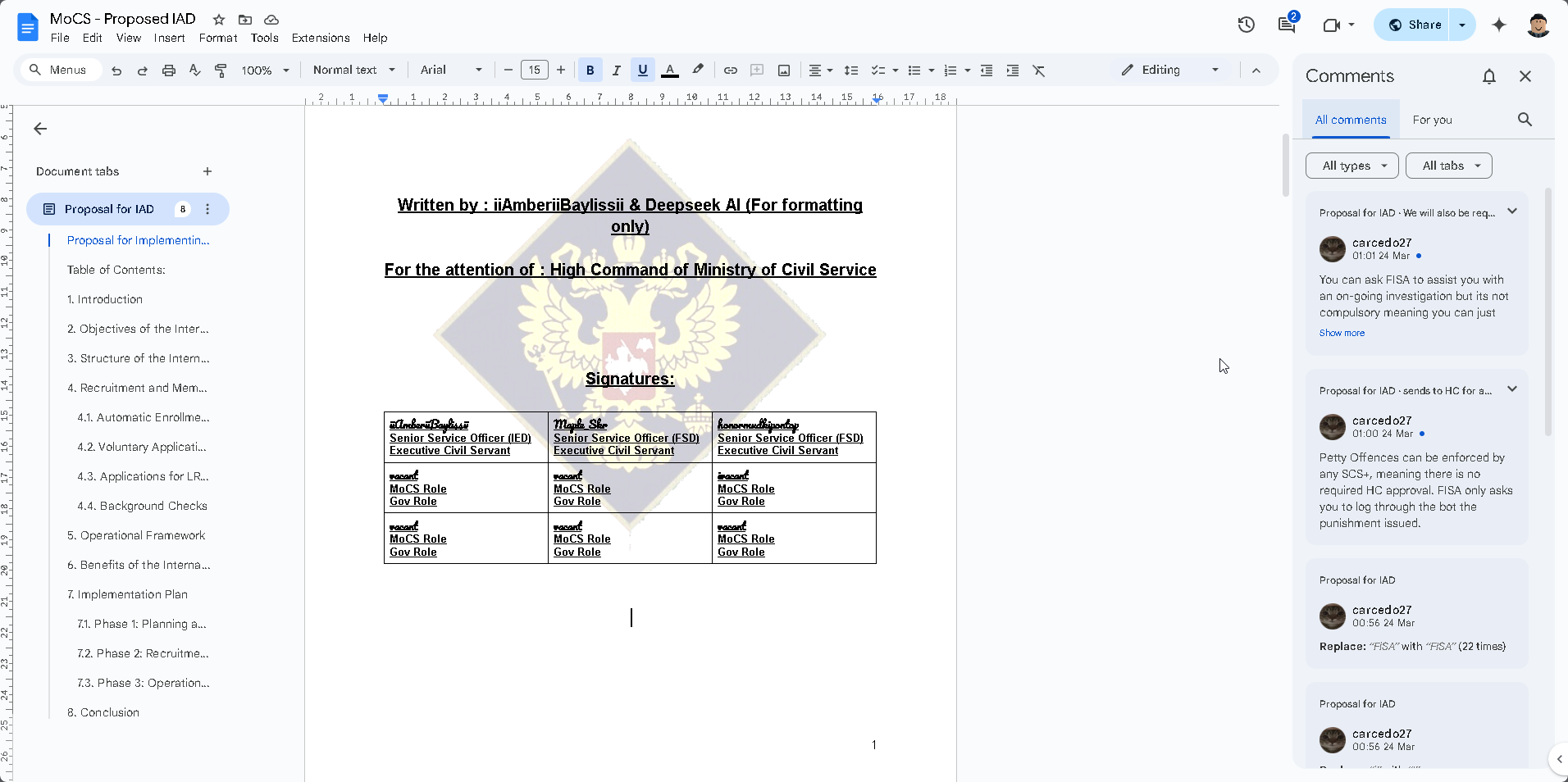This screenshot has height=782, width=1568.
Task: View cloud save status icon
Action: (x=271, y=19)
